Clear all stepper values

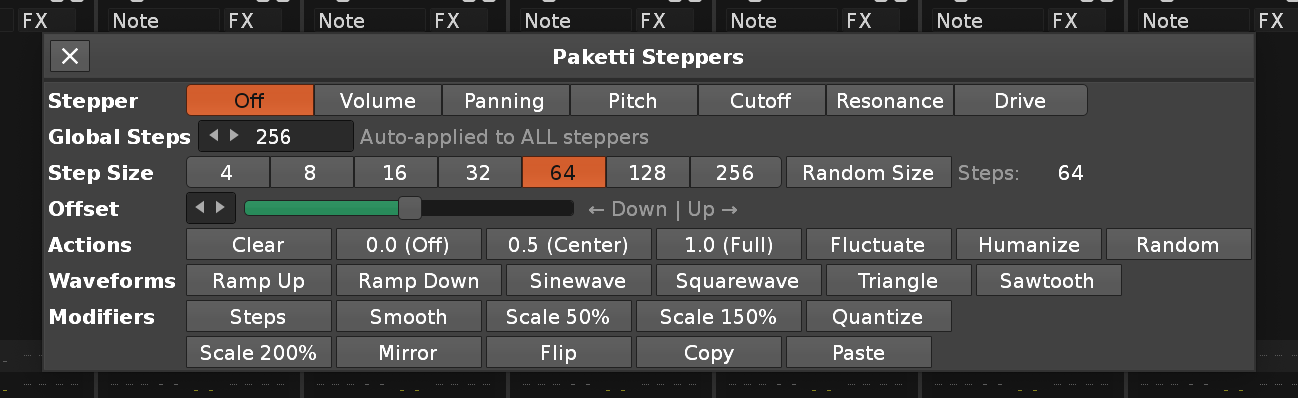[259, 244]
